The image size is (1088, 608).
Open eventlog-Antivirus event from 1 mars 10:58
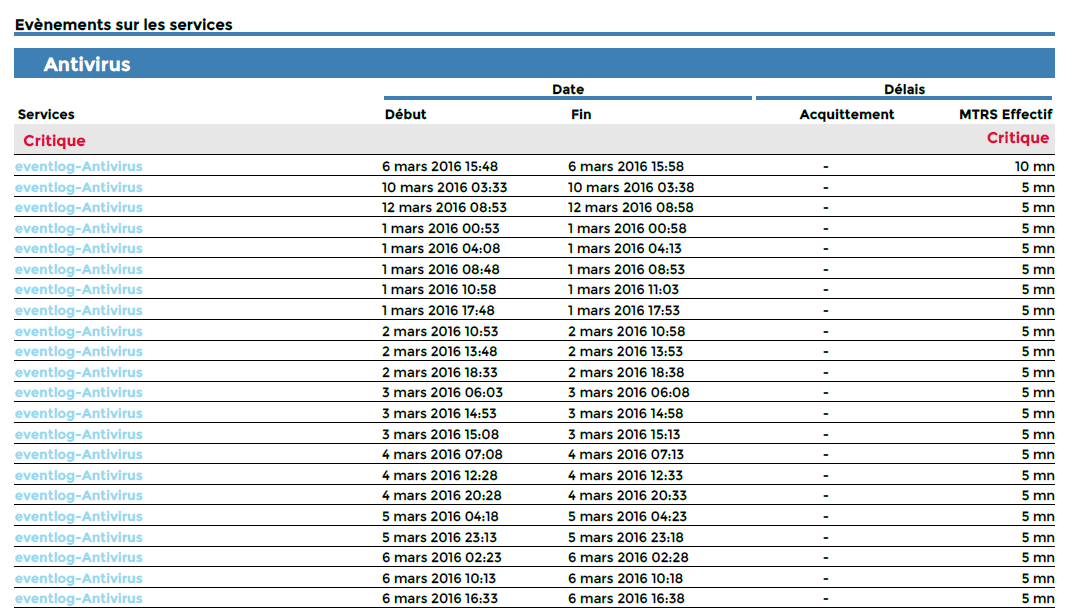point(78,289)
